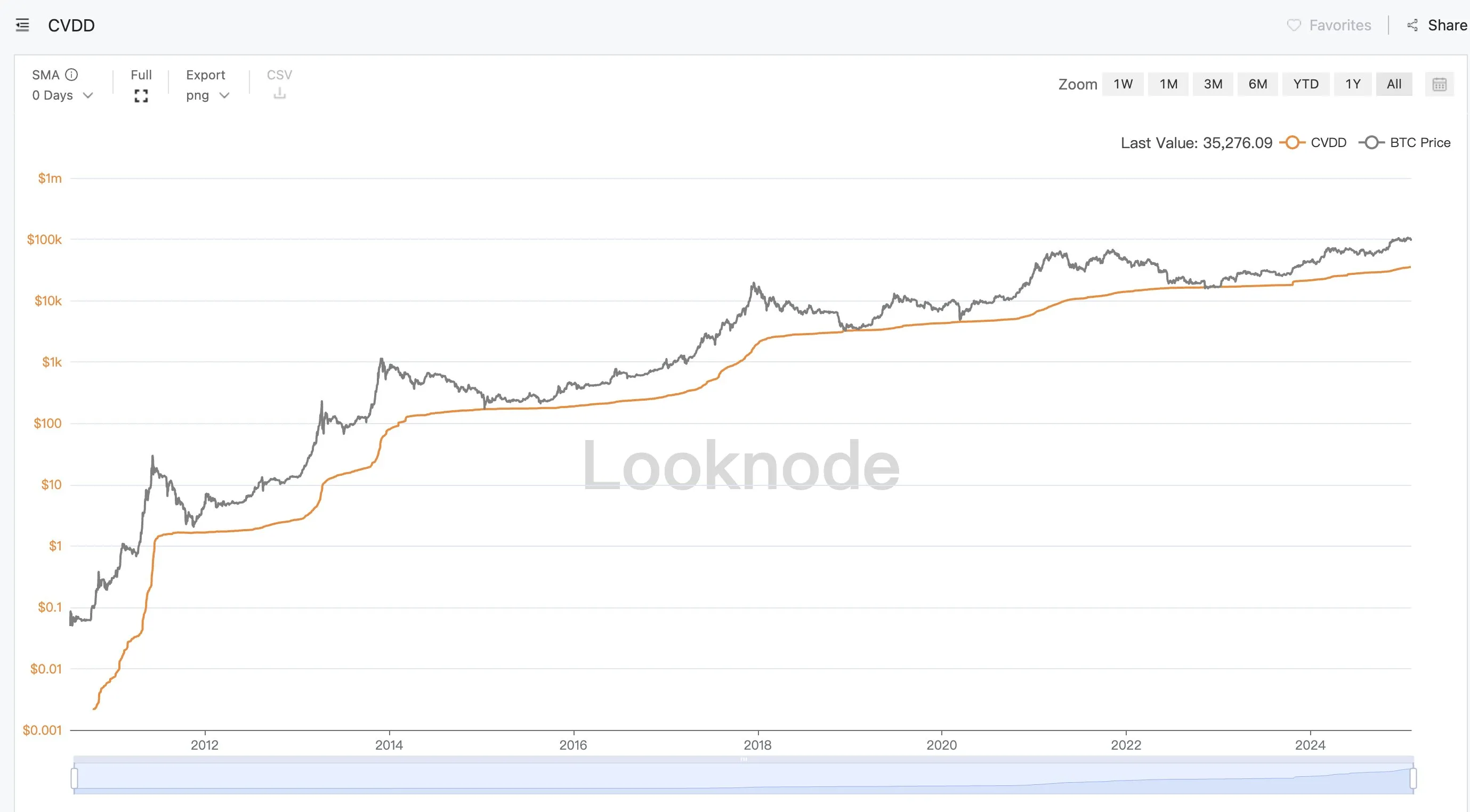Toggle the CVDD series visibility
Image resolution: width=1470 pixels, height=812 pixels.
point(1328,143)
